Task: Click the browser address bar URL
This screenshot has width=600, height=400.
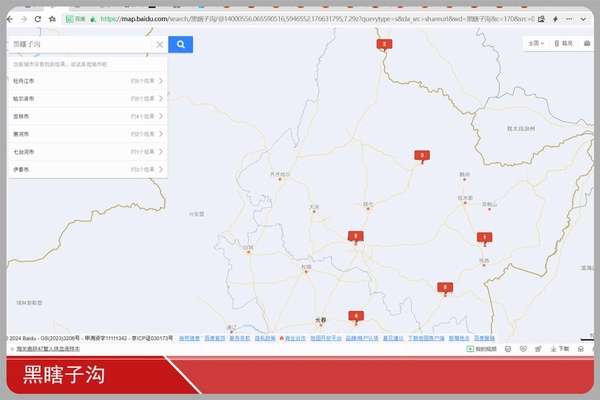Action: pos(300,19)
